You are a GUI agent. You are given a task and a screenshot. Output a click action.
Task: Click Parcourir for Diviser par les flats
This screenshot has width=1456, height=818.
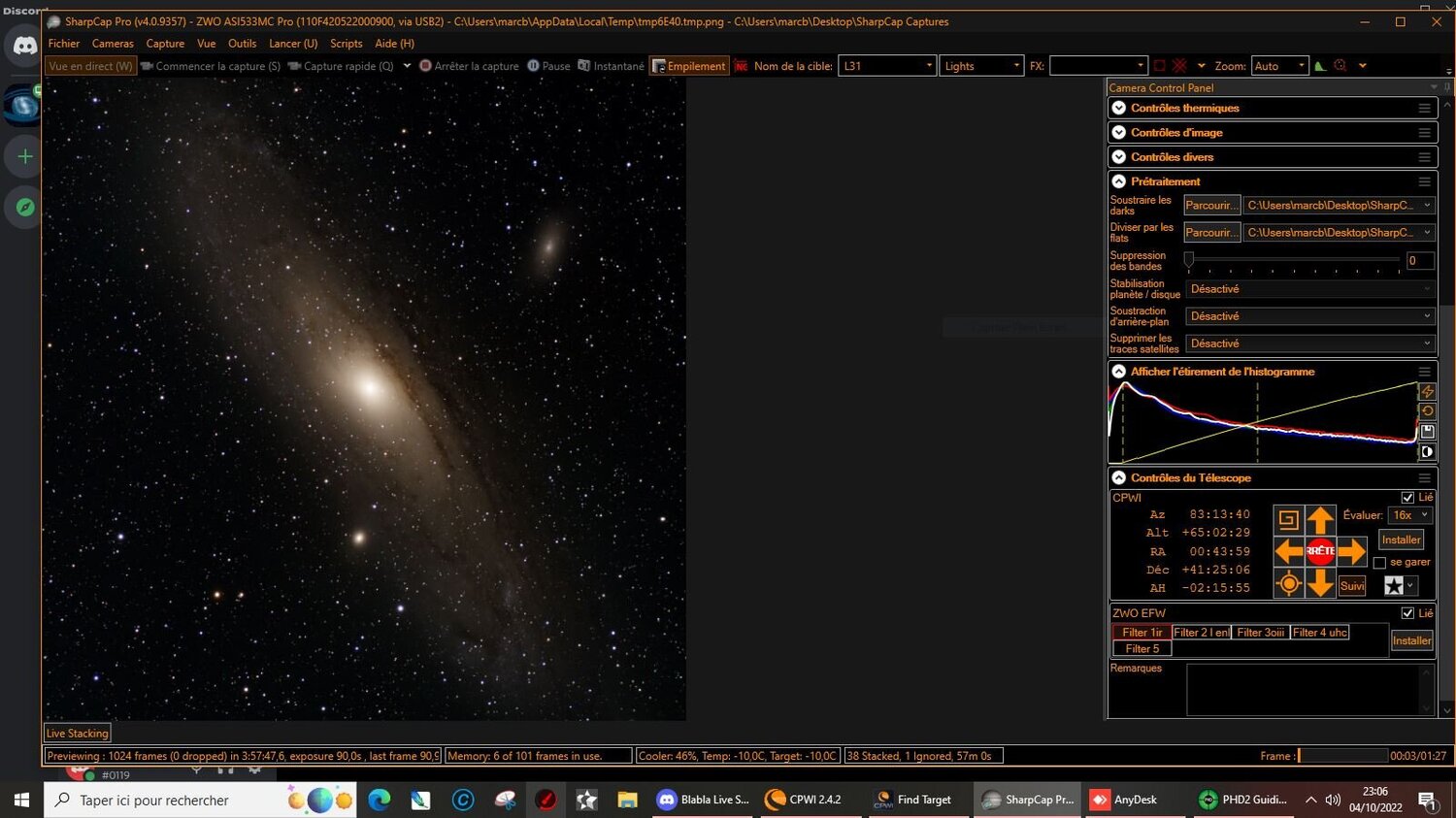tap(1211, 233)
